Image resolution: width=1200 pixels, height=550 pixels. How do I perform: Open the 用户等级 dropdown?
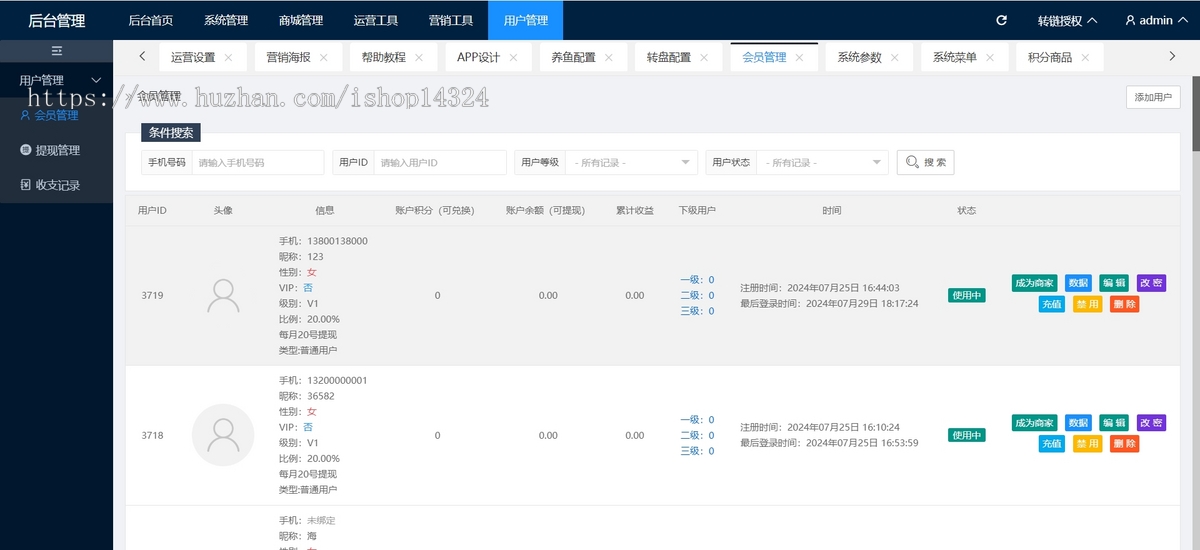[x=631, y=162]
